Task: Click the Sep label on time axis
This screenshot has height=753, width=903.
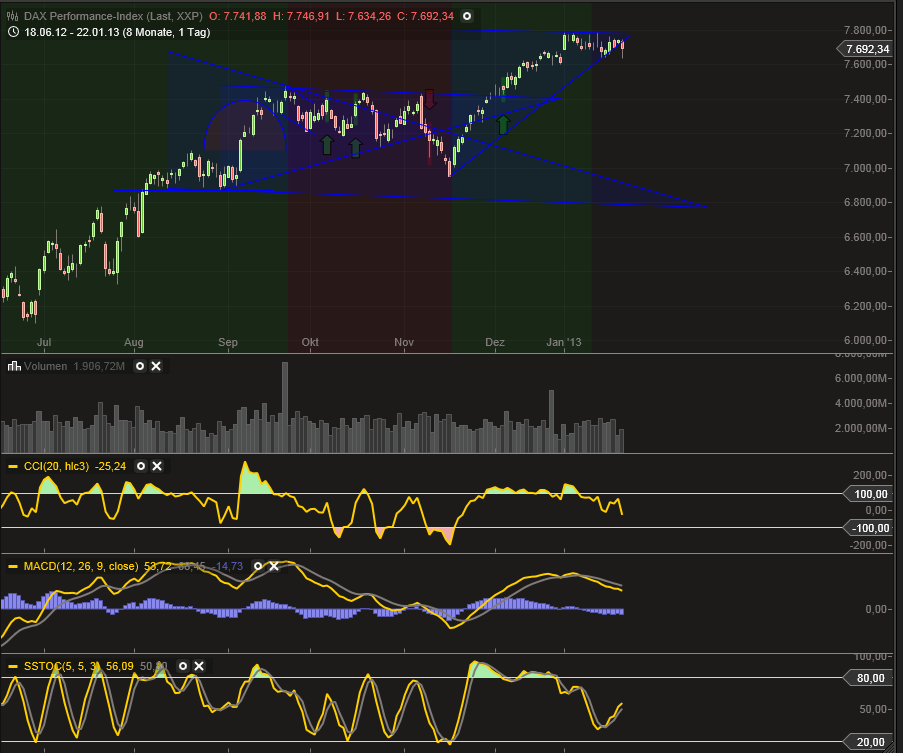Action: 228,342
